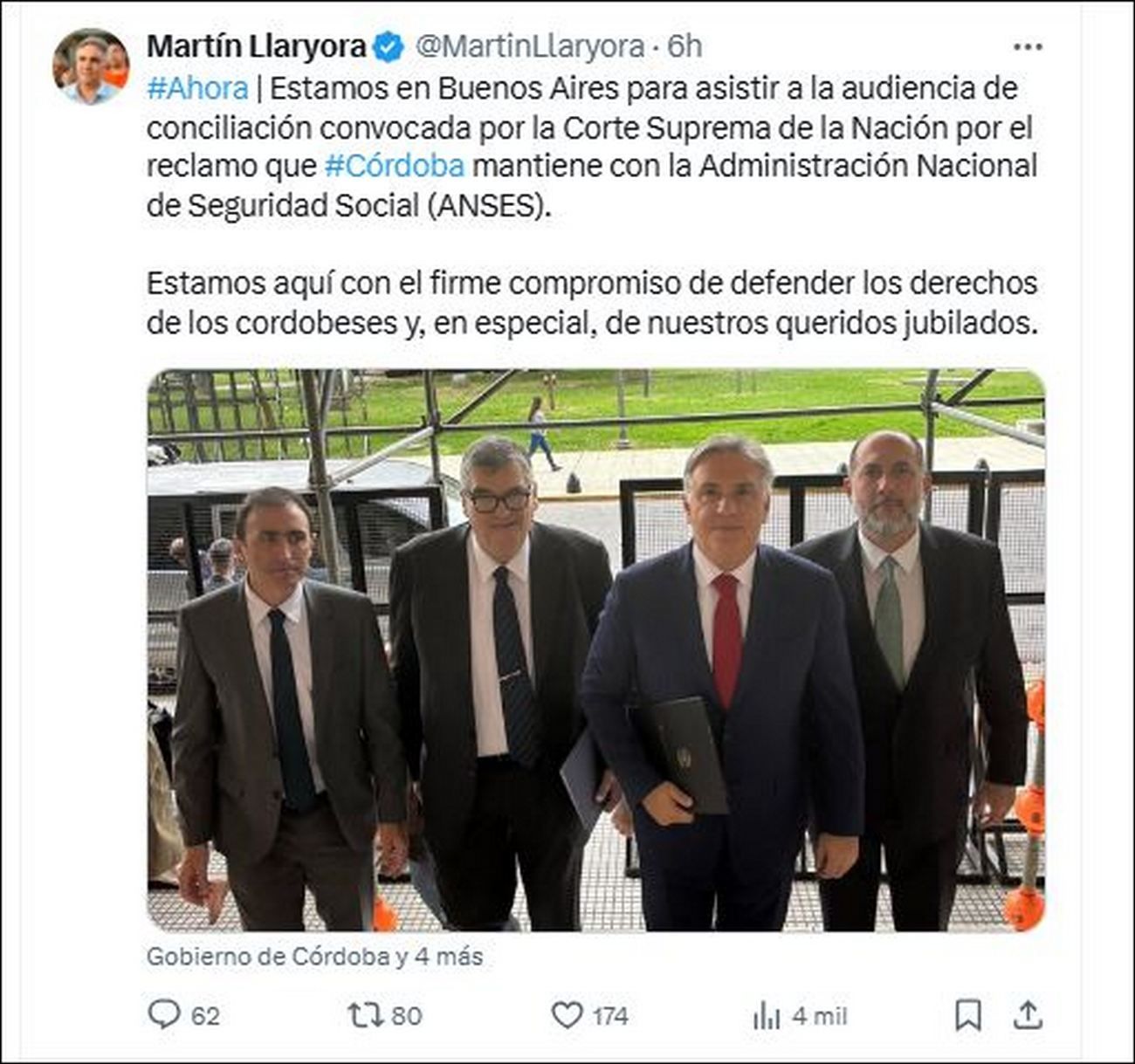The image size is (1135, 1064).
Task: Click the Gobierno de Córdoba y 4 más tag
Action: (x=314, y=956)
